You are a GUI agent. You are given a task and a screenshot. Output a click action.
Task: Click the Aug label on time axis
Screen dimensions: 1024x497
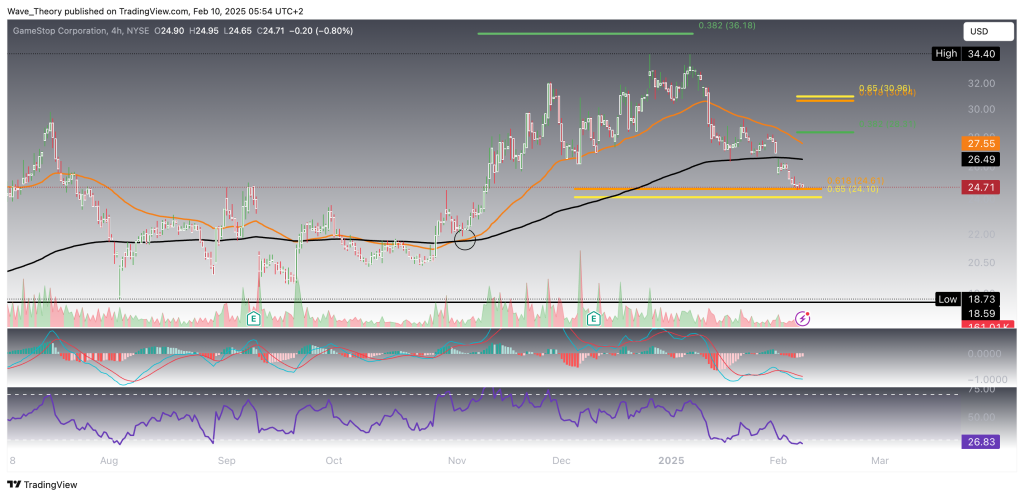(x=110, y=462)
